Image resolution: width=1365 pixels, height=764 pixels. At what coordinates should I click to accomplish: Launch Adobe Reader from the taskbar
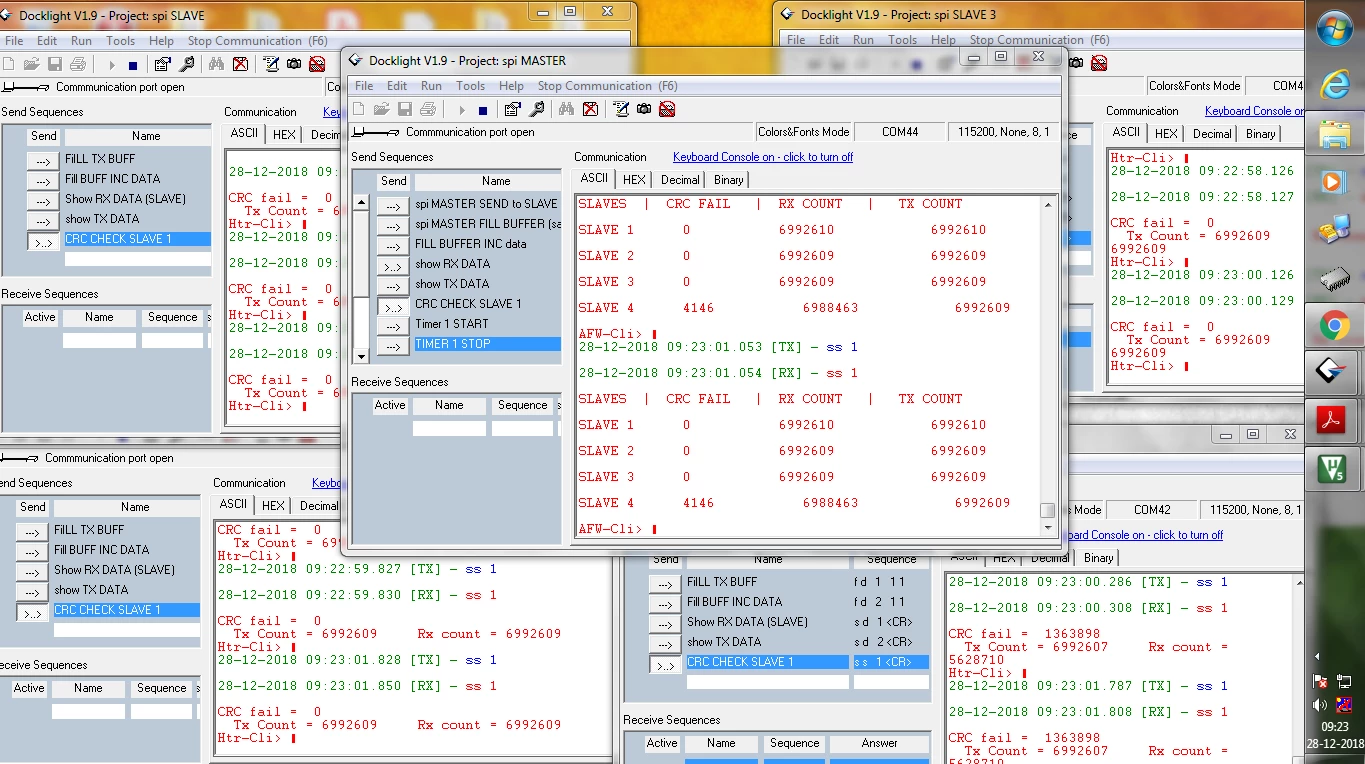pyautogui.click(x=1334, y=419)
